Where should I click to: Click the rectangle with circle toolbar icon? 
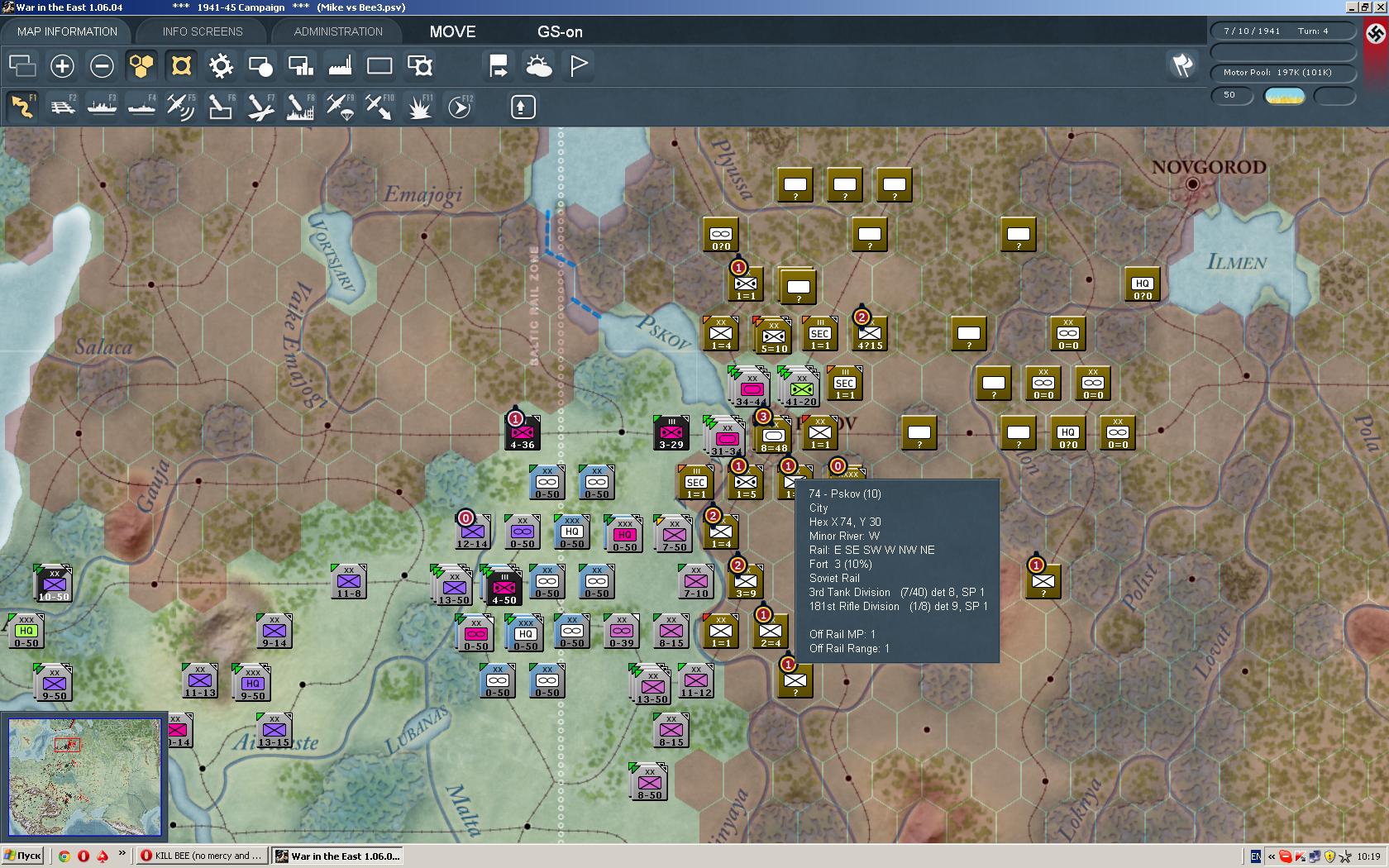click(260, 65)
